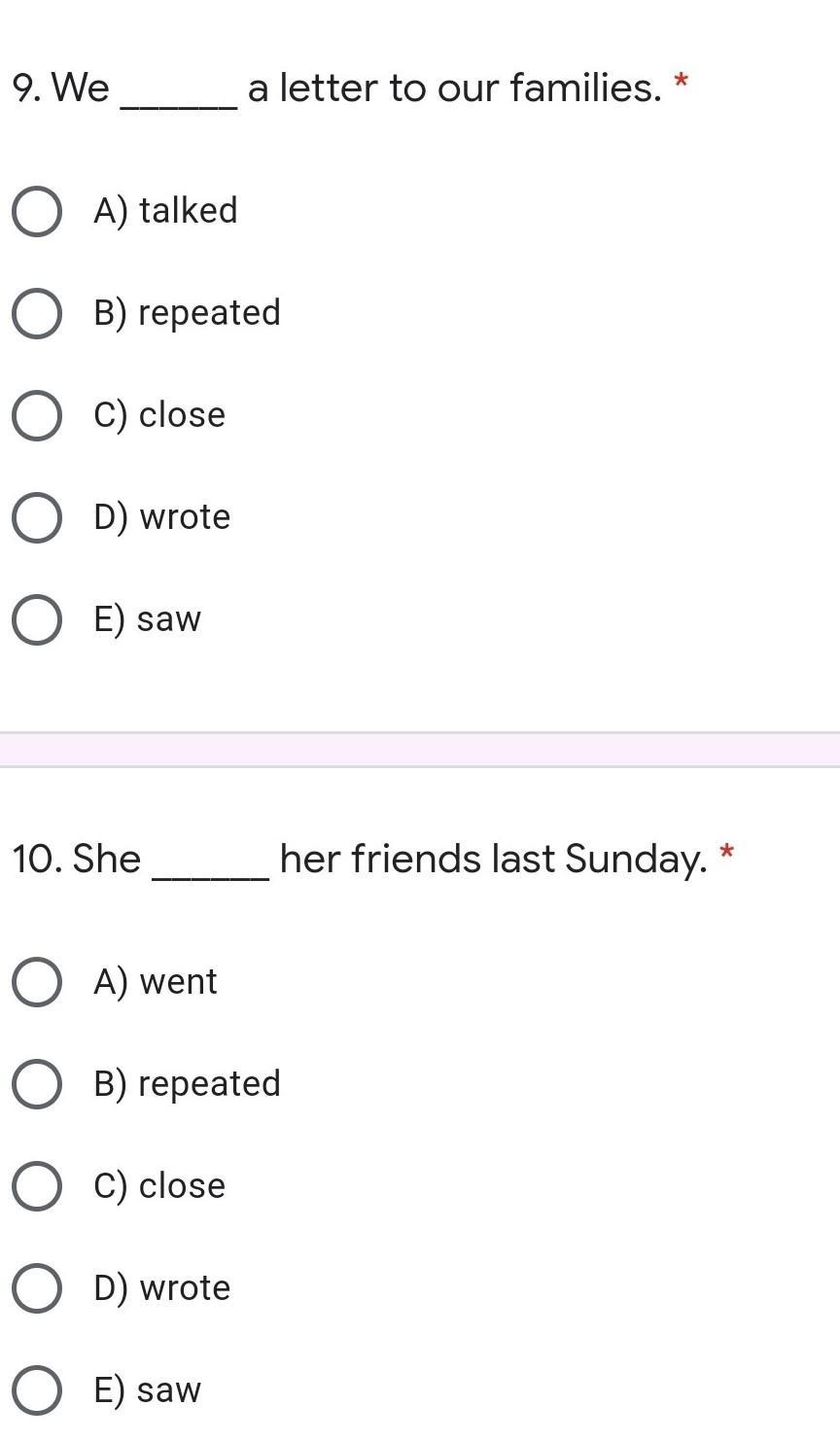Click the 'talked' answer text in question 9
The height and width of the screenshot is (1441, 840).
point(188,211)
